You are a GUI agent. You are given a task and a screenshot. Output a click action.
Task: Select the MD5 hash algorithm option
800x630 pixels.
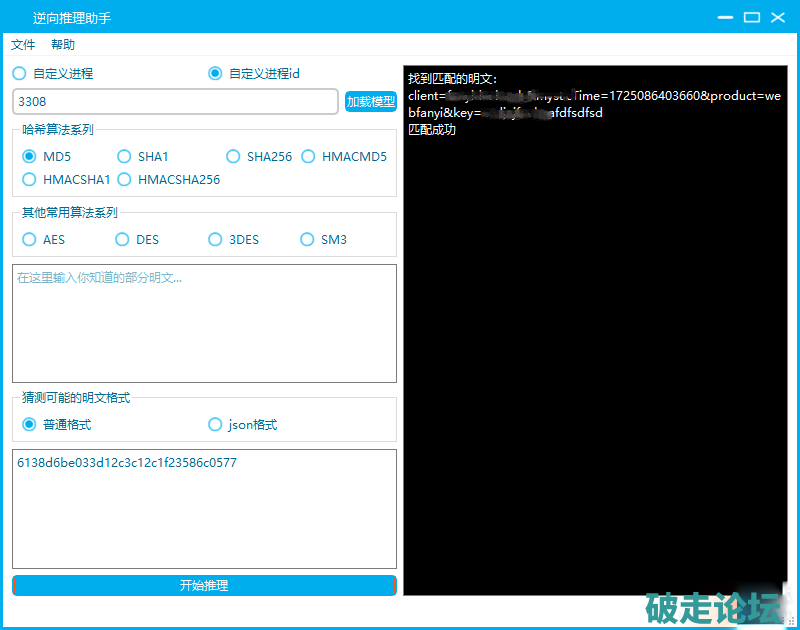click(x=30, y=156)
